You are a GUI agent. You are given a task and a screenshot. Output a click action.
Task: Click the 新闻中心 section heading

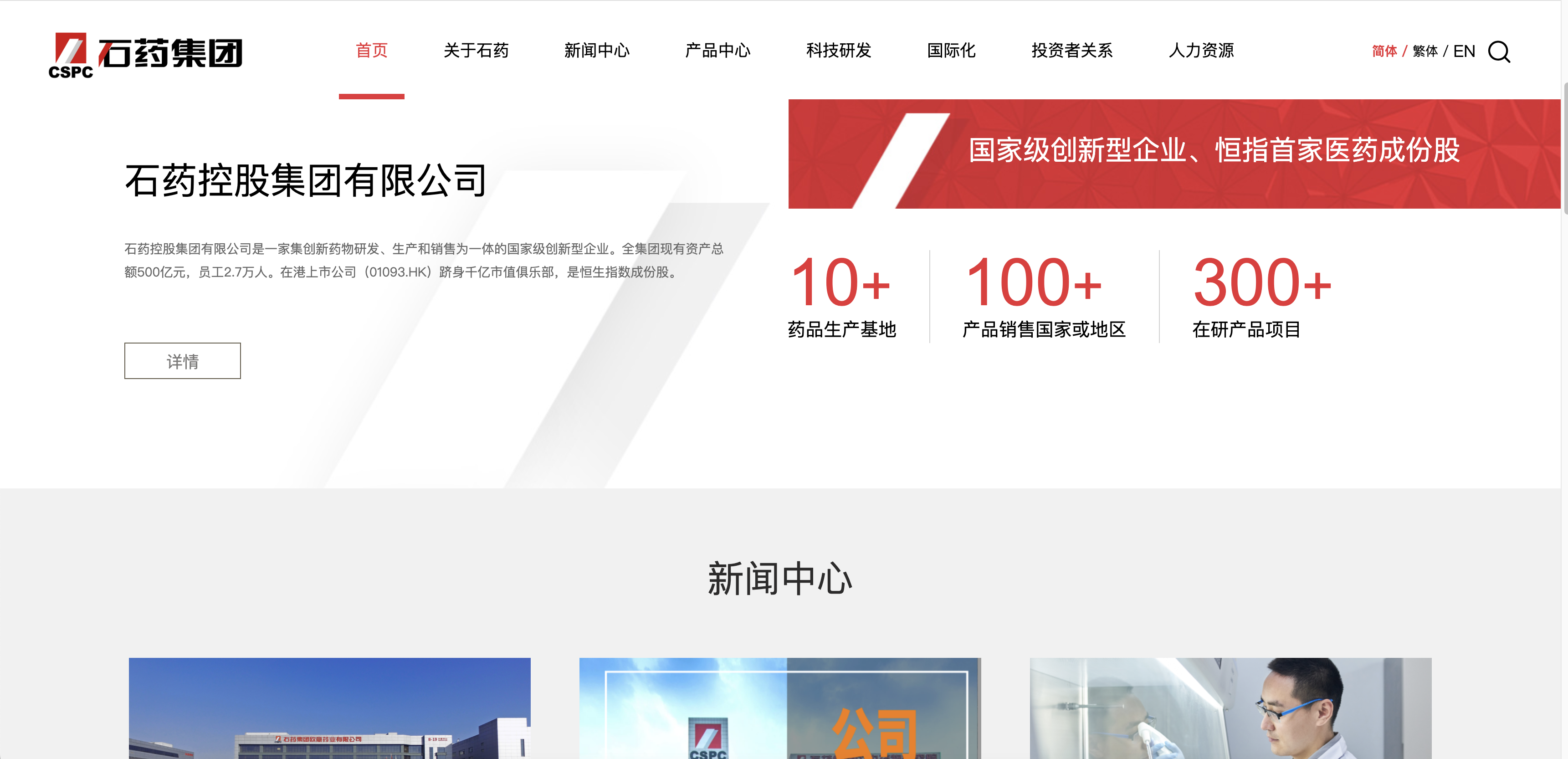pyautogui.click(x=780, y=578)
